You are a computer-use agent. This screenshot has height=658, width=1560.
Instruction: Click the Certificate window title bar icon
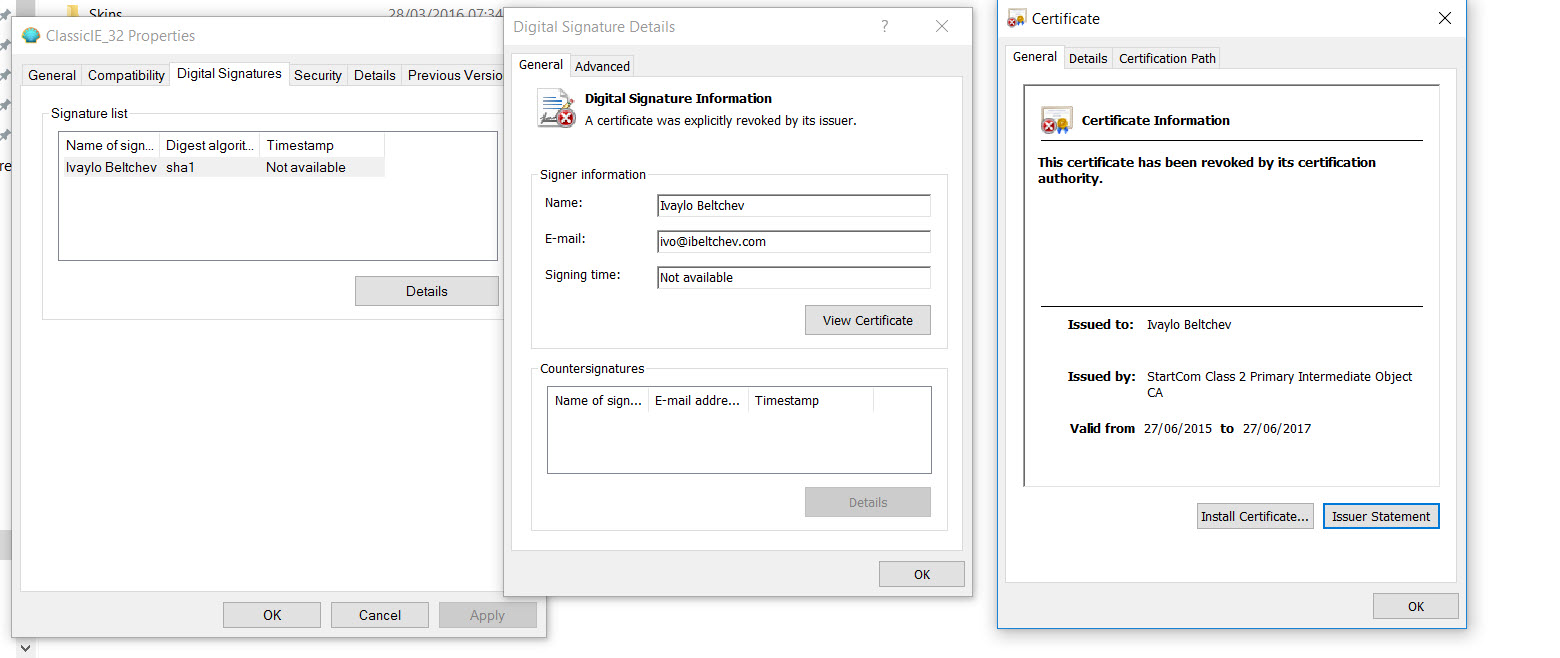pyautogui.click(x=1017, y=19)
